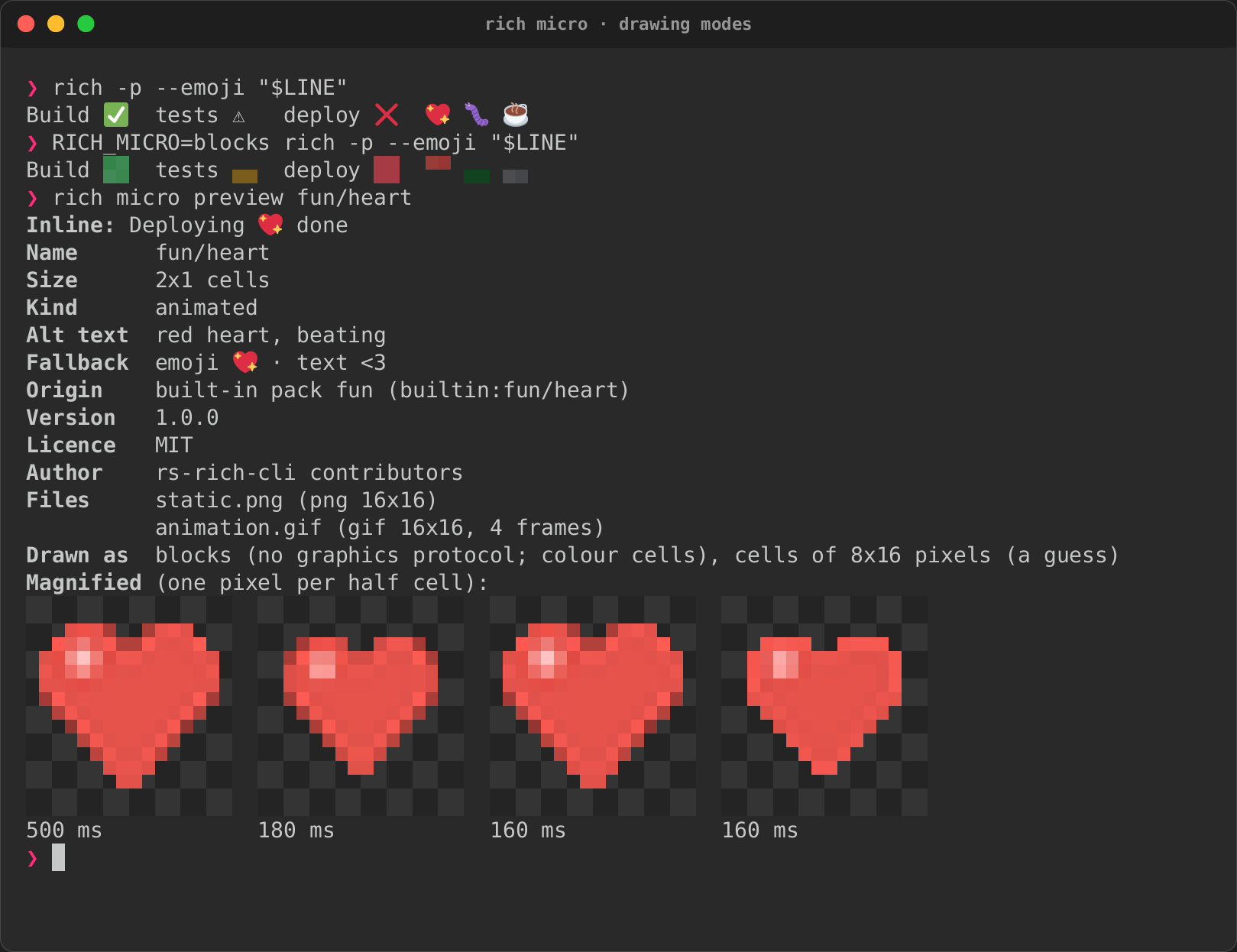Click the Name value 'fun/heart'
Viewport: 1237px width, 952px height.
click(212, 252)
